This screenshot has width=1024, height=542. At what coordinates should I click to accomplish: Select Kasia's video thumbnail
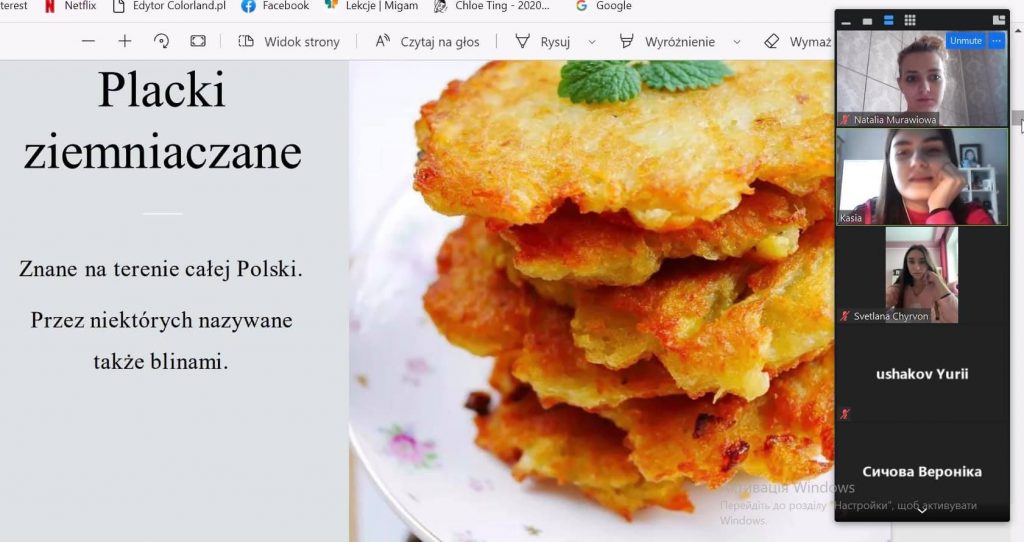pos(922,176)
